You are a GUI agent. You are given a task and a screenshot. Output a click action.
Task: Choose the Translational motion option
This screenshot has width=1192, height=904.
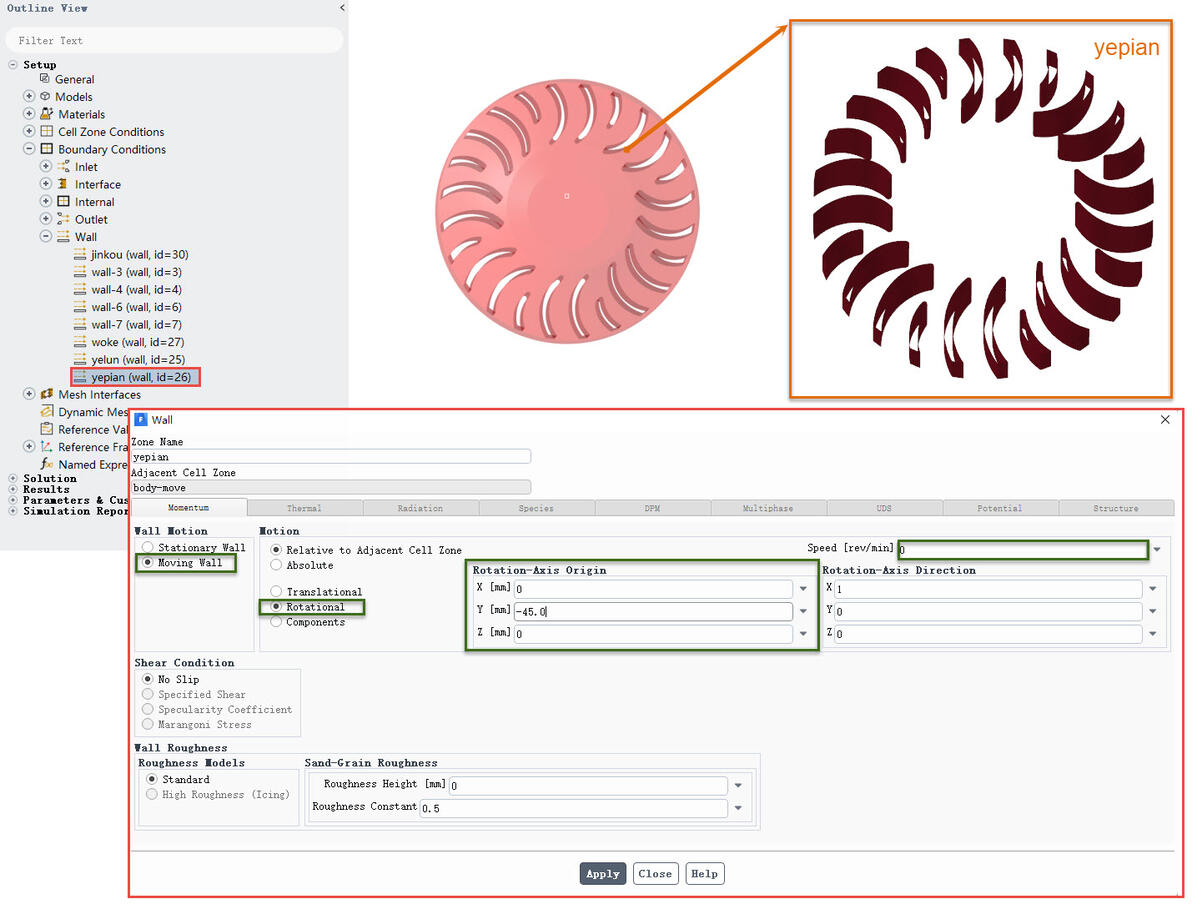coord(276,592)
